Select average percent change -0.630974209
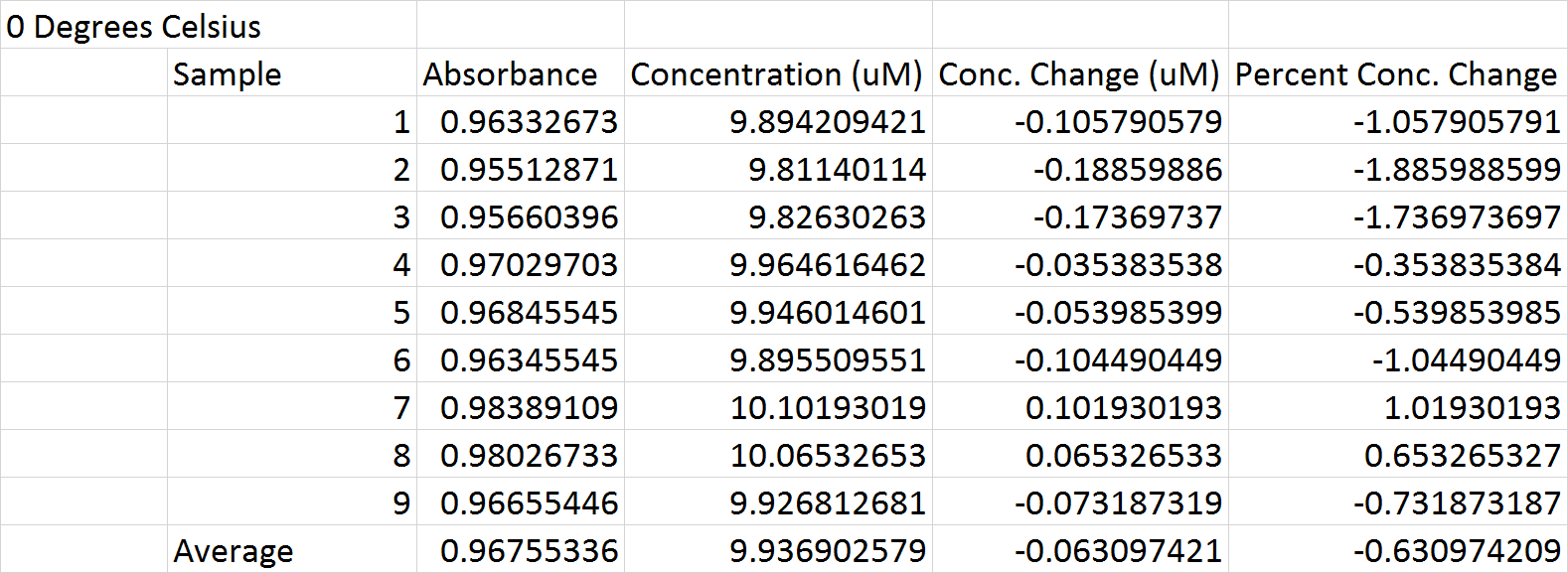 1456,550
